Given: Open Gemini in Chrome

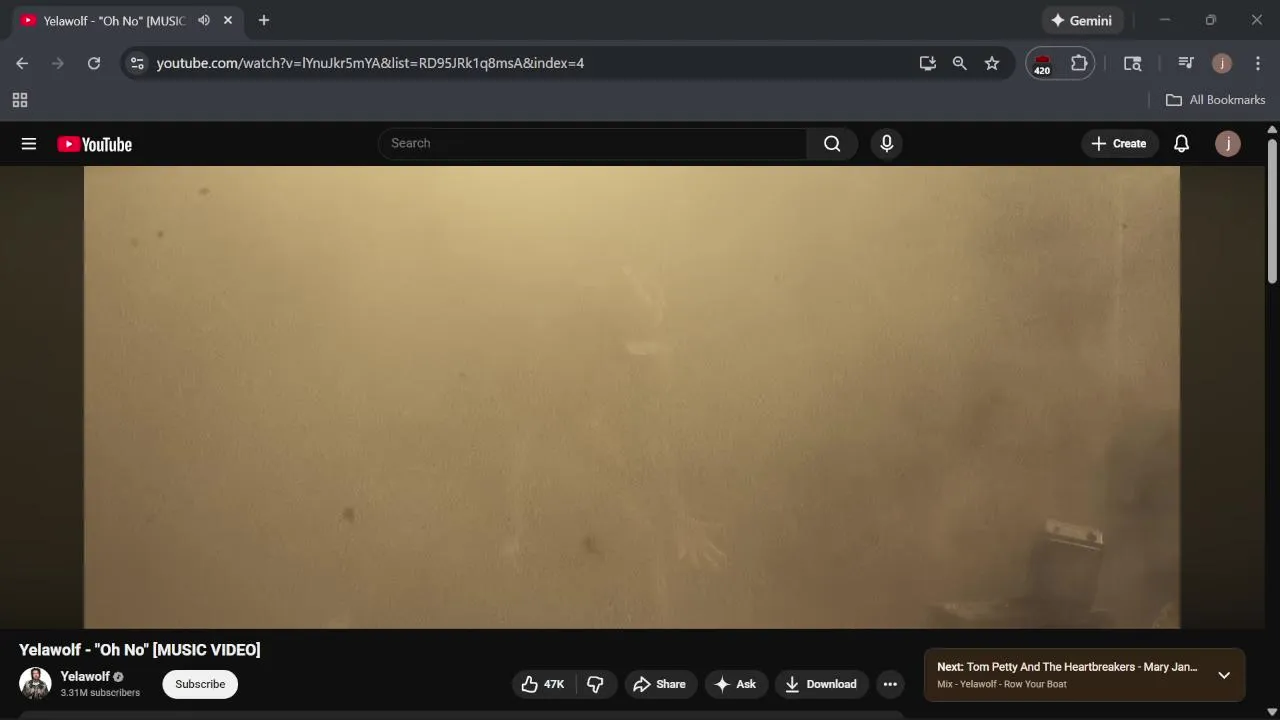Looking at the screenshot, I should coord(1083,20).
